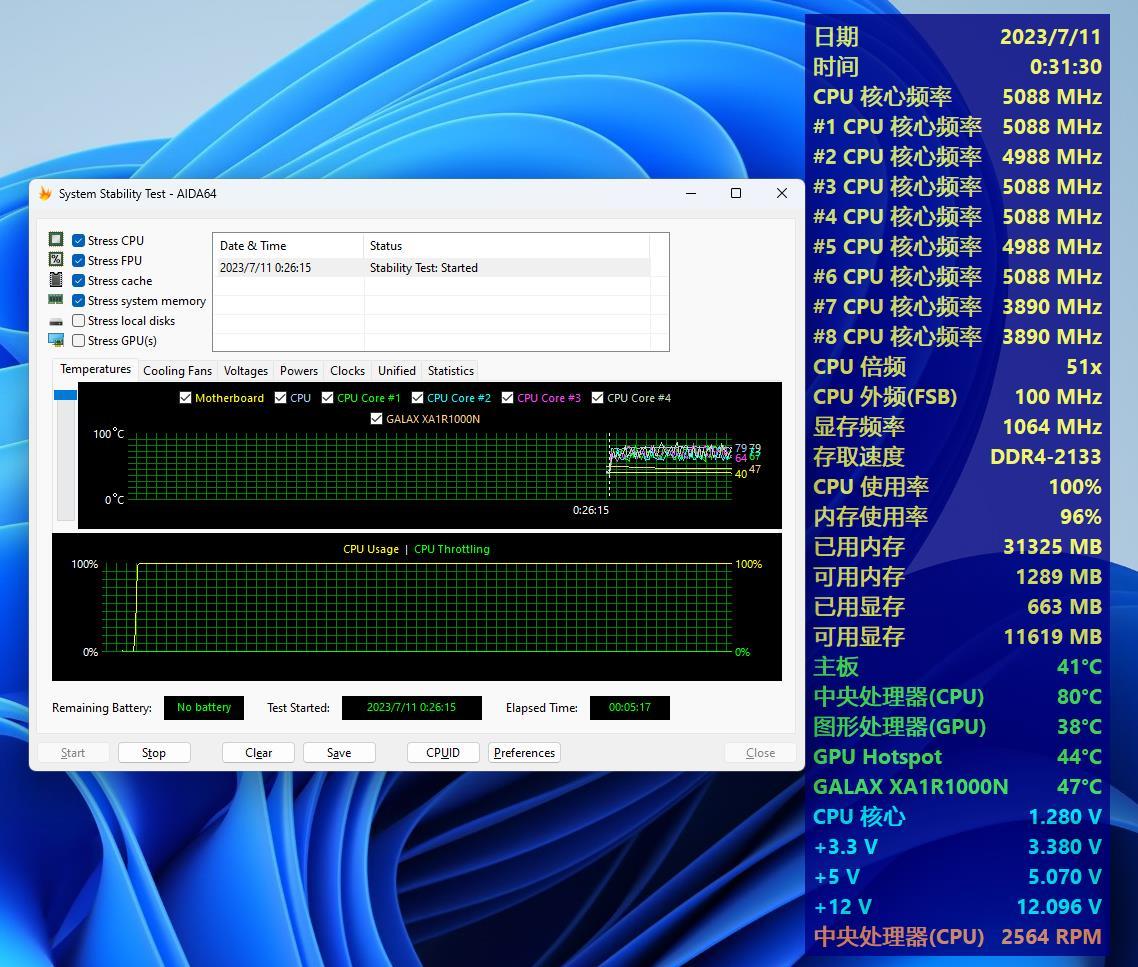This screenshot has height=967, width=1138.
Task: Click the RAM module icon beside Stress system memory
Action: coord(56,300)
